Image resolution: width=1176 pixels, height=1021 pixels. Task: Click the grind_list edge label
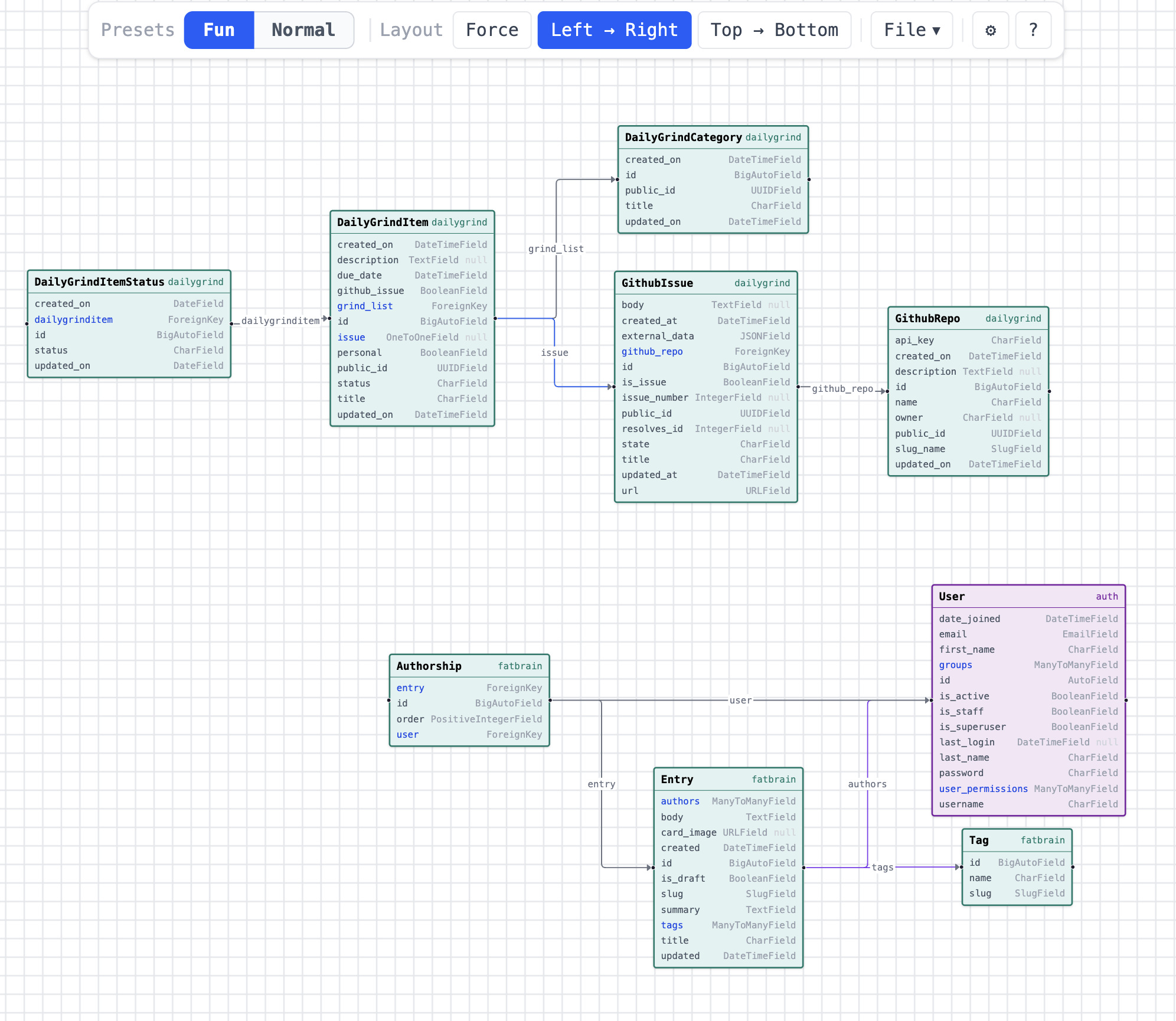[x=556, y=249]
